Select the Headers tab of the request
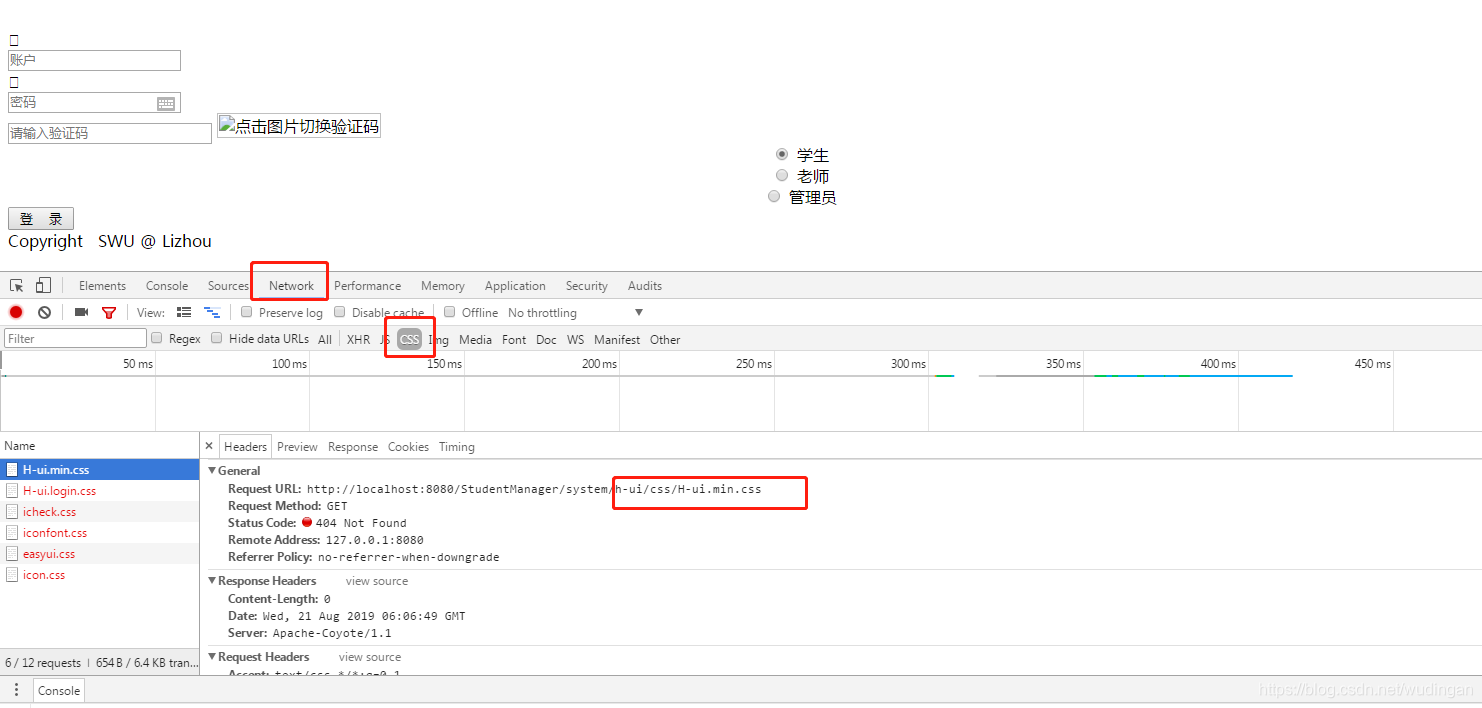The image size is (1482, 708). pyautogui.click(x=246, y=447)
